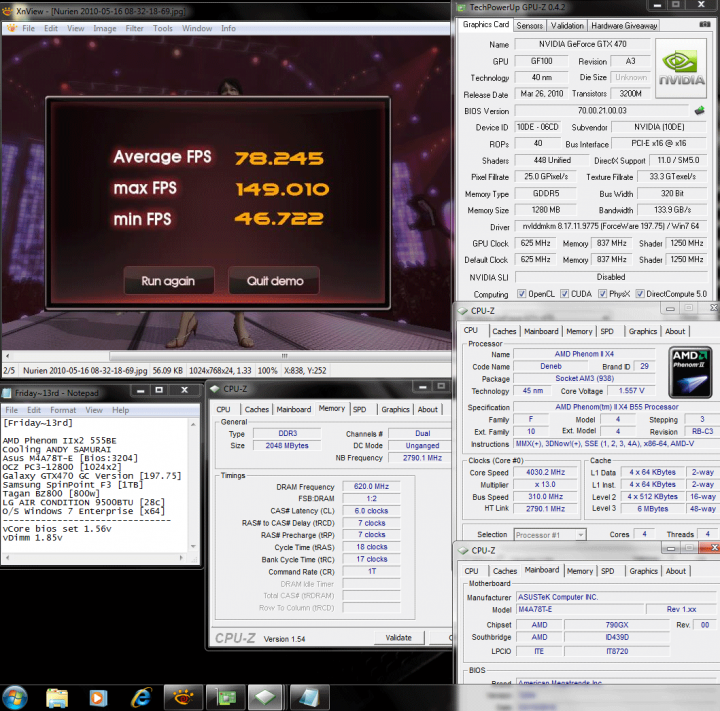Screen dimensions: 720x711
Task: Switch to CPU-Z taskbar icon
Action: point(266,698)
